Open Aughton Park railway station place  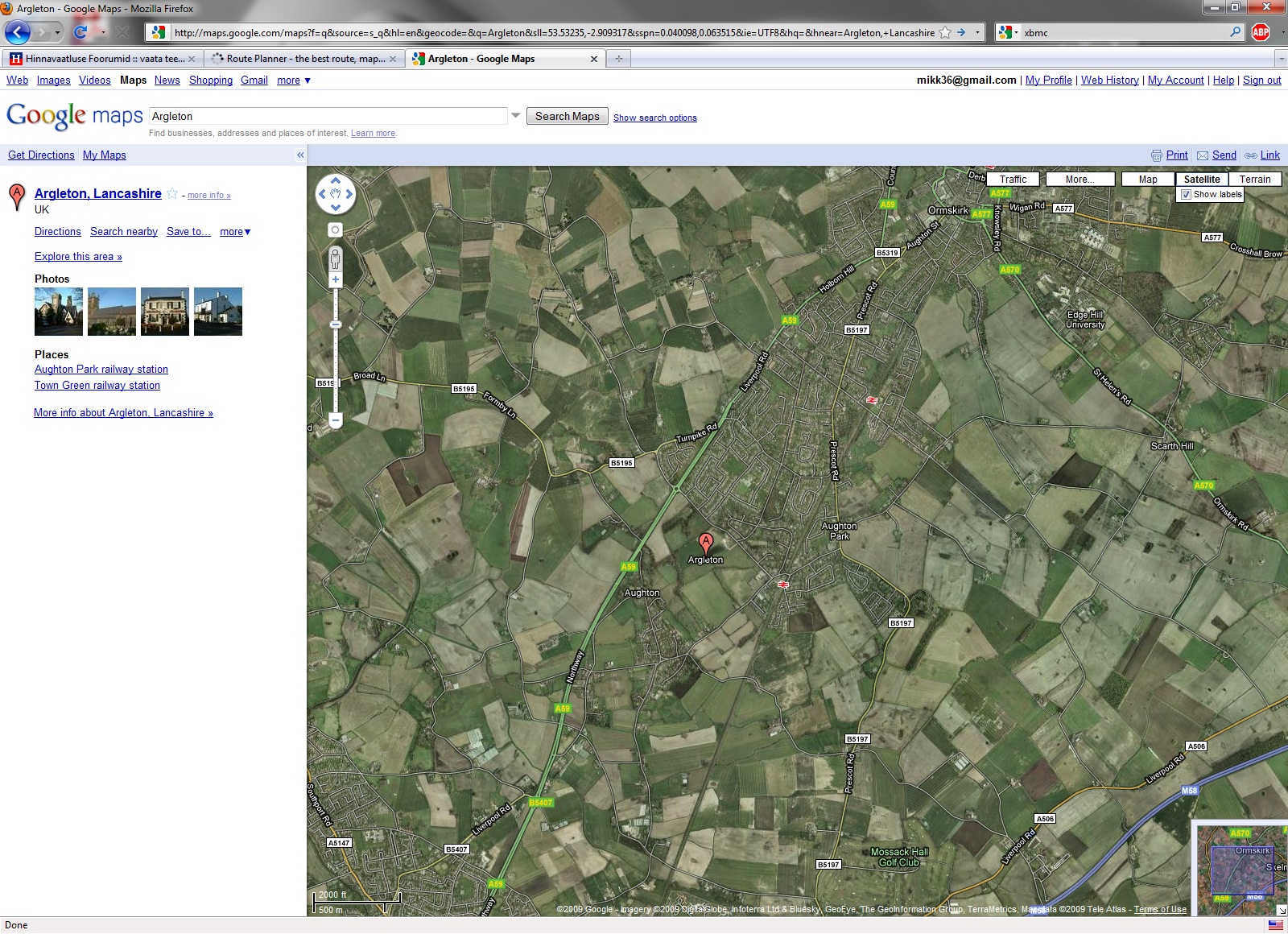pos(101,370)
